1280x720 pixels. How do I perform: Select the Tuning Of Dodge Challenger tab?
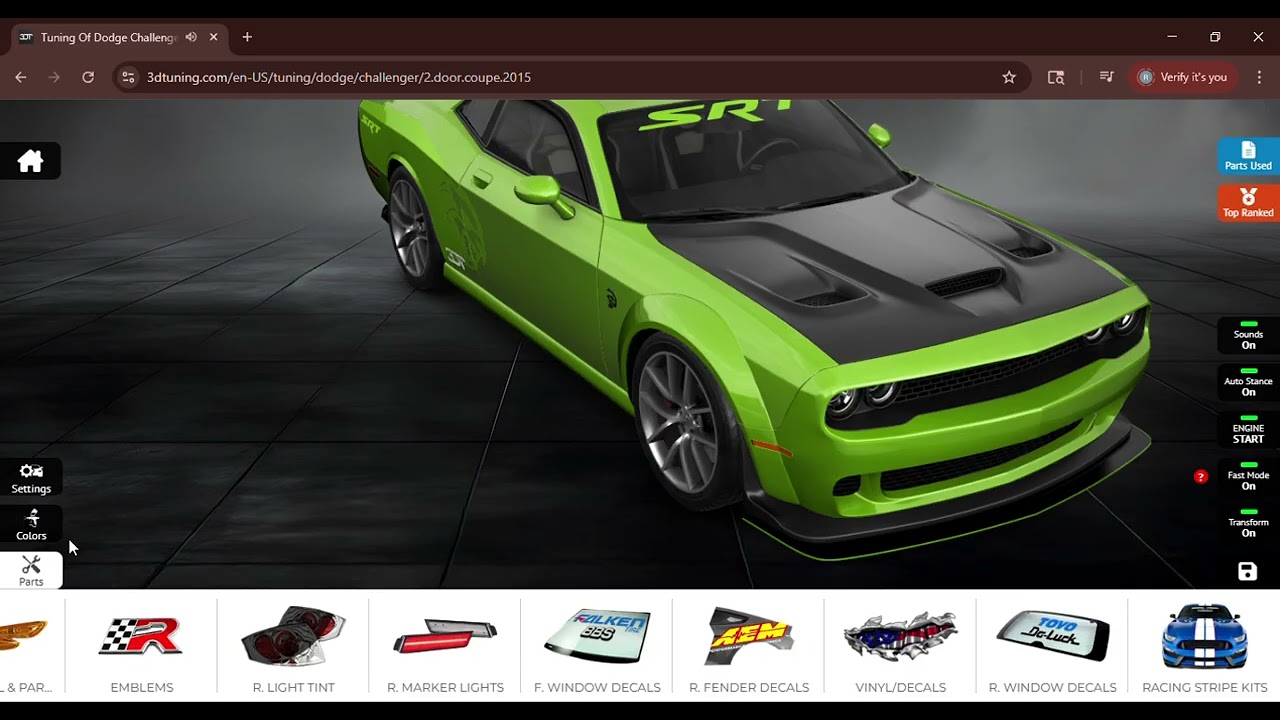pyautogui.click(x=108, y=37)
